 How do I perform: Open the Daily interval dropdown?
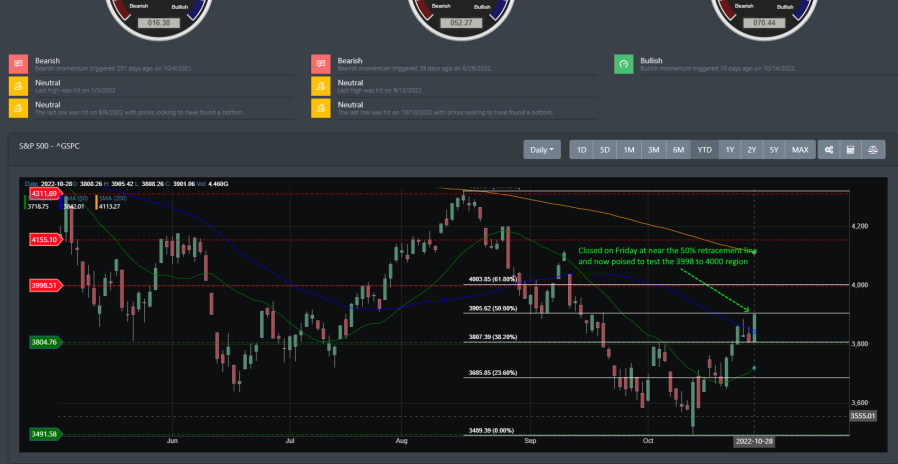click(x=542, y=150)
